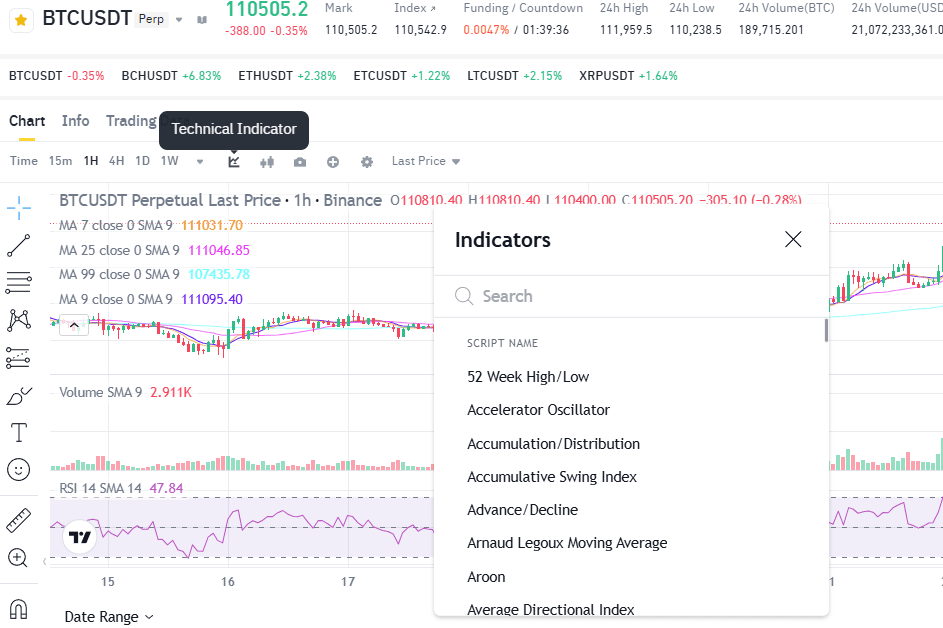The width and height of the screenshot is (943, 628).
Task: Click the MA 25 close indicator legend
Action: coord(154,250)
